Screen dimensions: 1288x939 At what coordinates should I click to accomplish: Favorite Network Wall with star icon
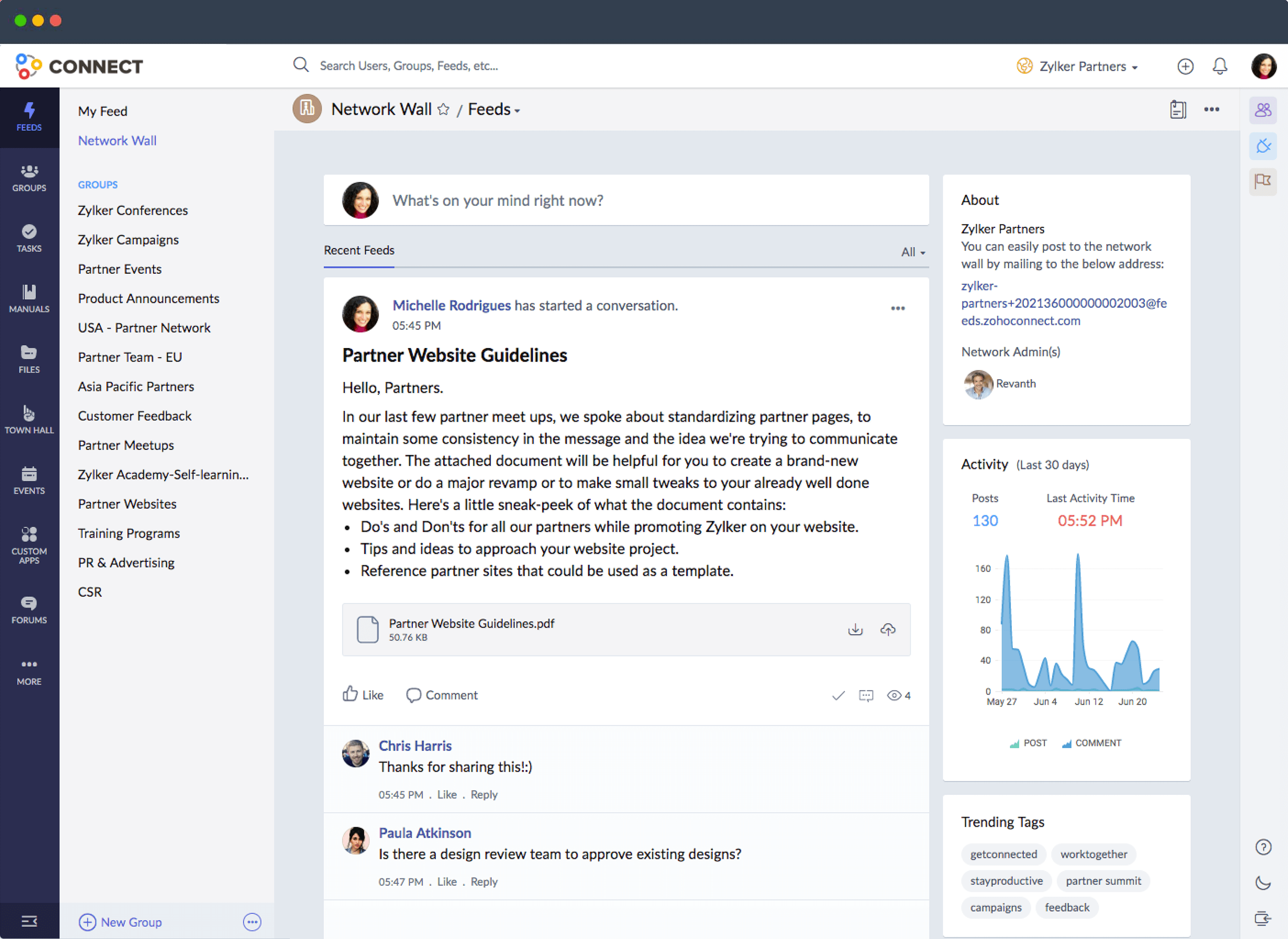coord(443,110)
